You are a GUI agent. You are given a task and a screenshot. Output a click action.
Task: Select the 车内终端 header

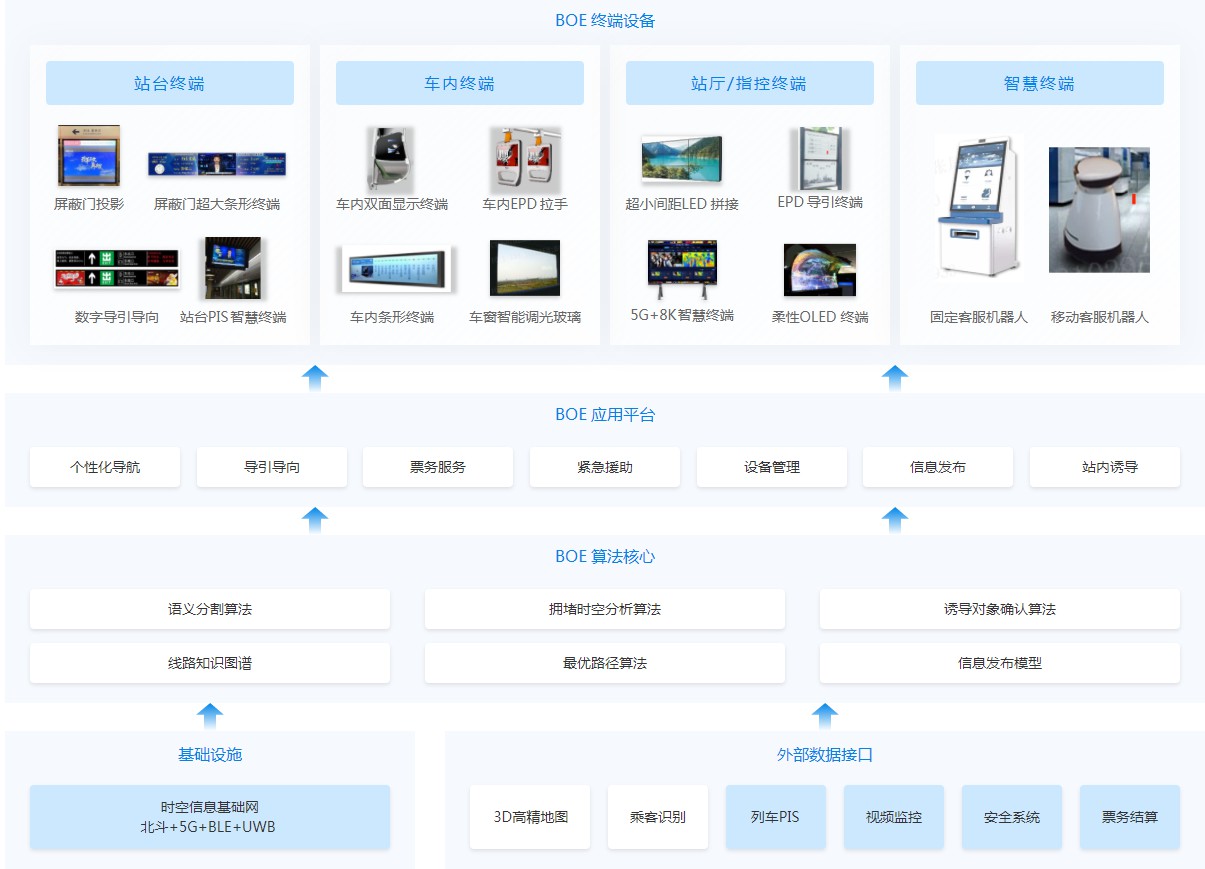point(459,83)
